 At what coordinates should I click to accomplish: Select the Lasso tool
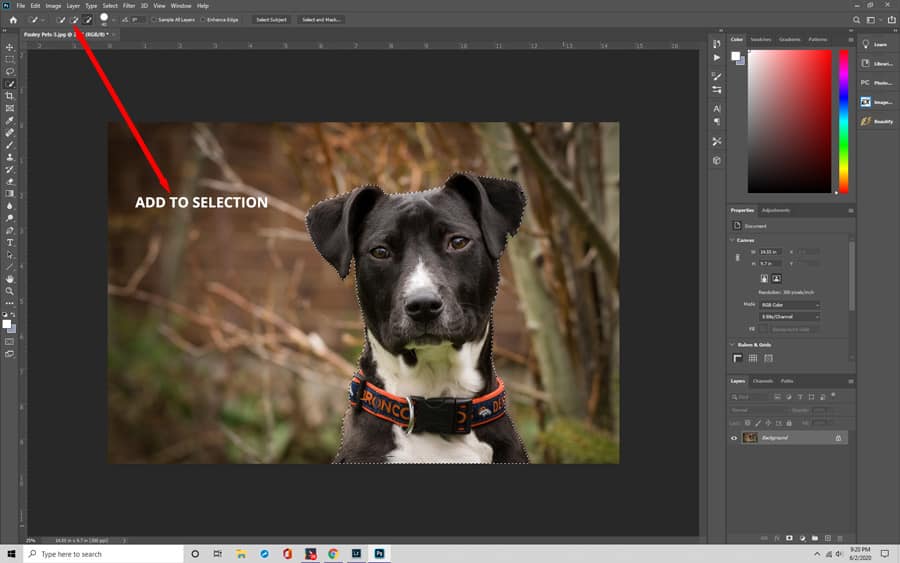click(x=10, y=72)
